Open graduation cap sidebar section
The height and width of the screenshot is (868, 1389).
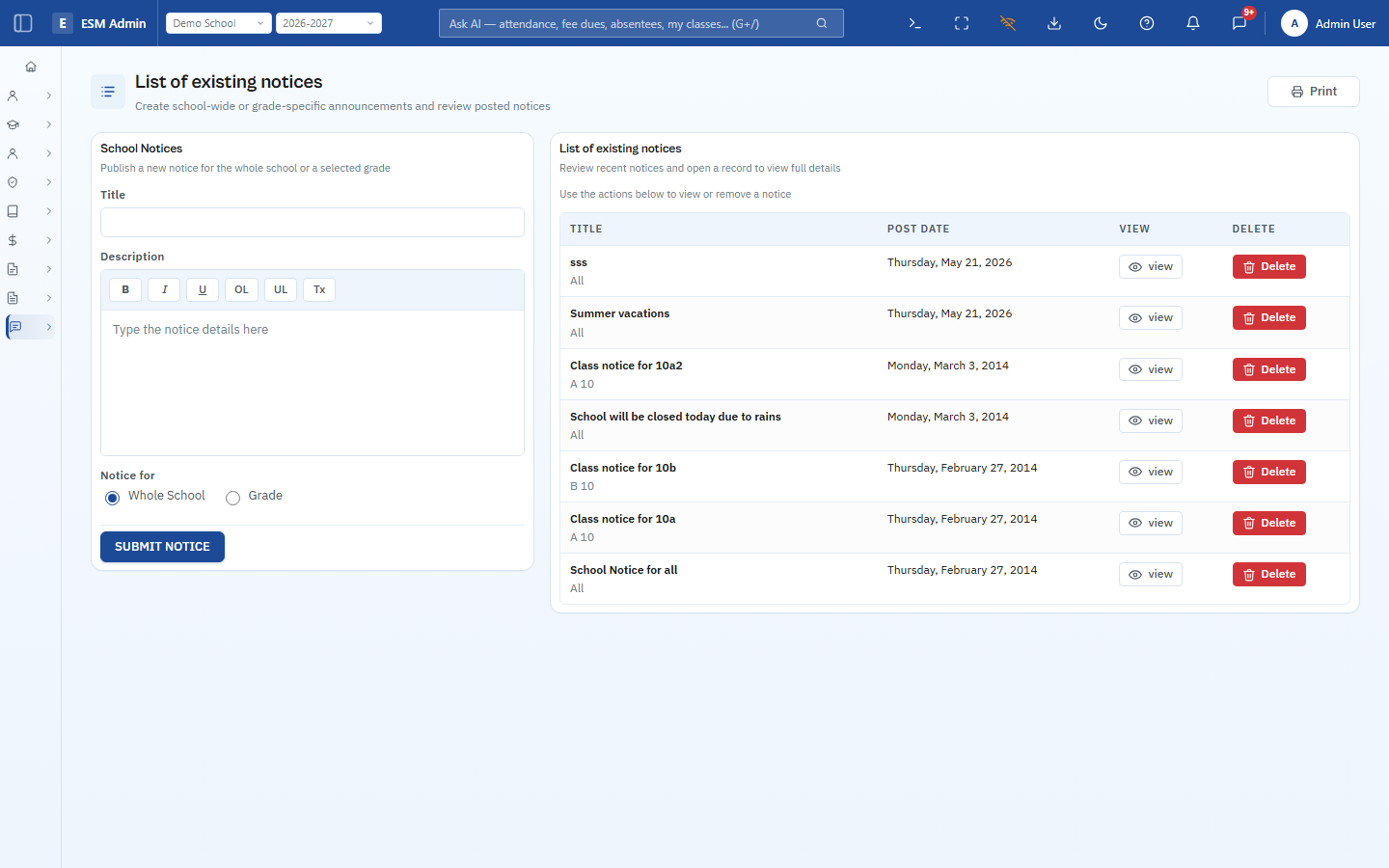click(x=13, y=124)
